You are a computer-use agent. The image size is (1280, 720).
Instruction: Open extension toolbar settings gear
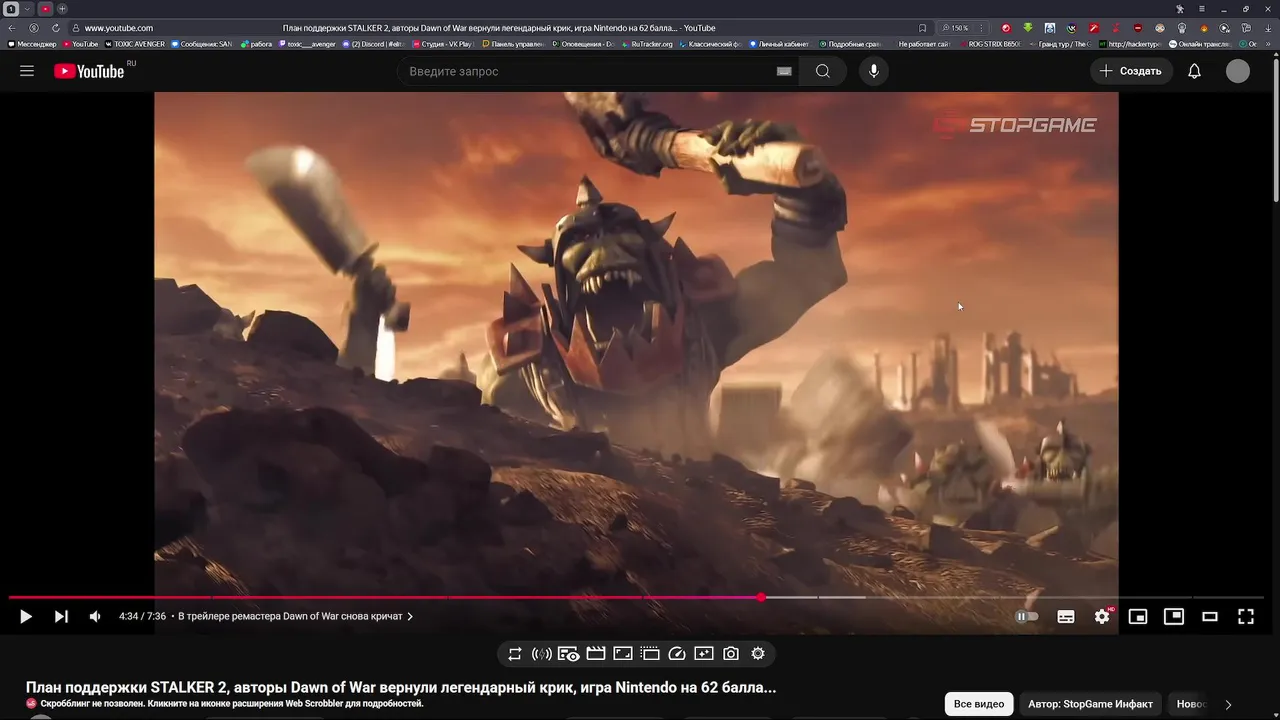click(758, 654)
